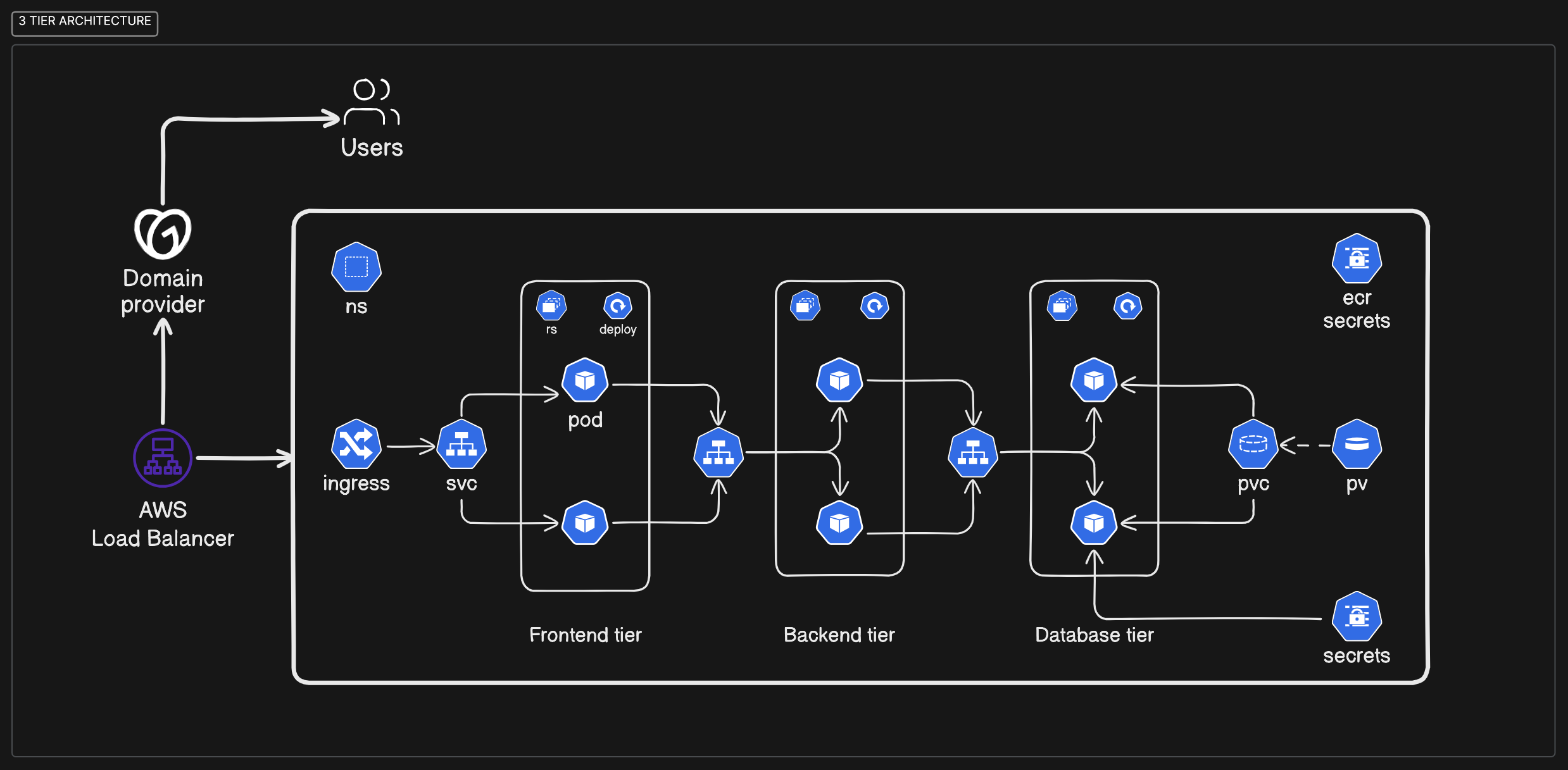Click the Users icon at top
Screen dimensions: 1568x770
(372, 102)
